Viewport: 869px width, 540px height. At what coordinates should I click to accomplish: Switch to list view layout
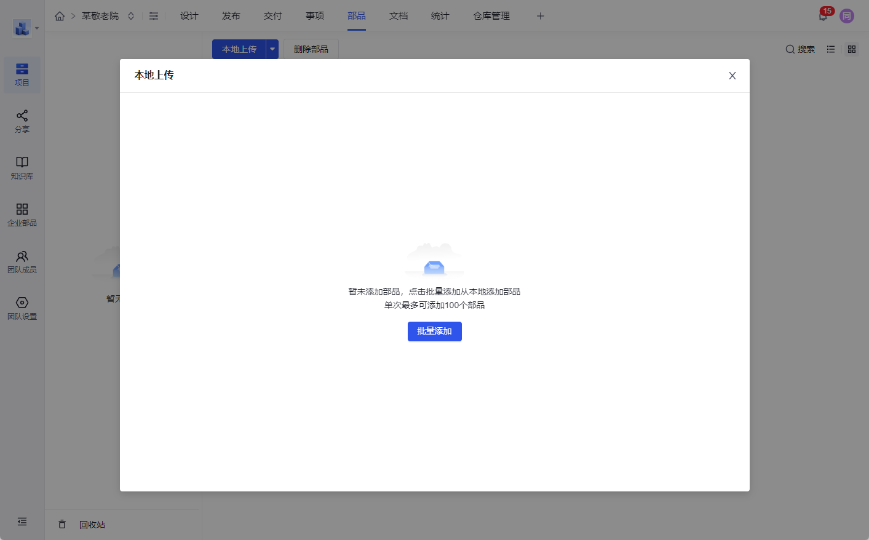coord(831,49)
